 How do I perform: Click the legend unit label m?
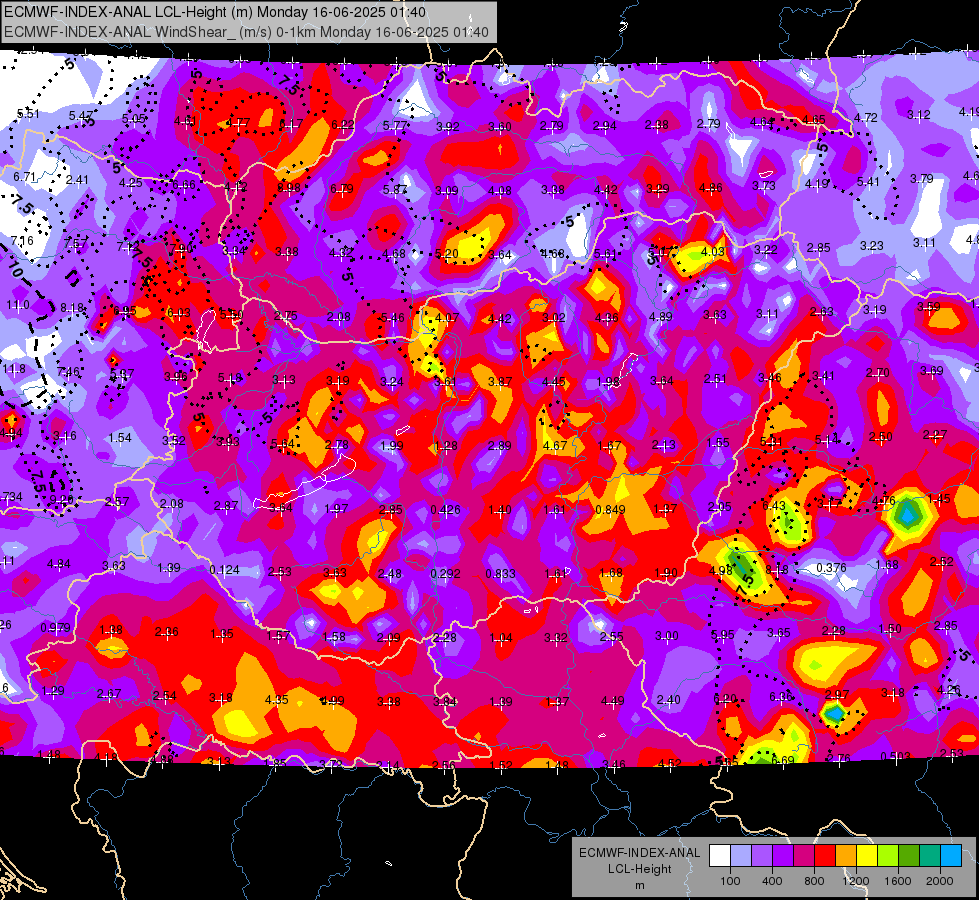pos(639,886)
